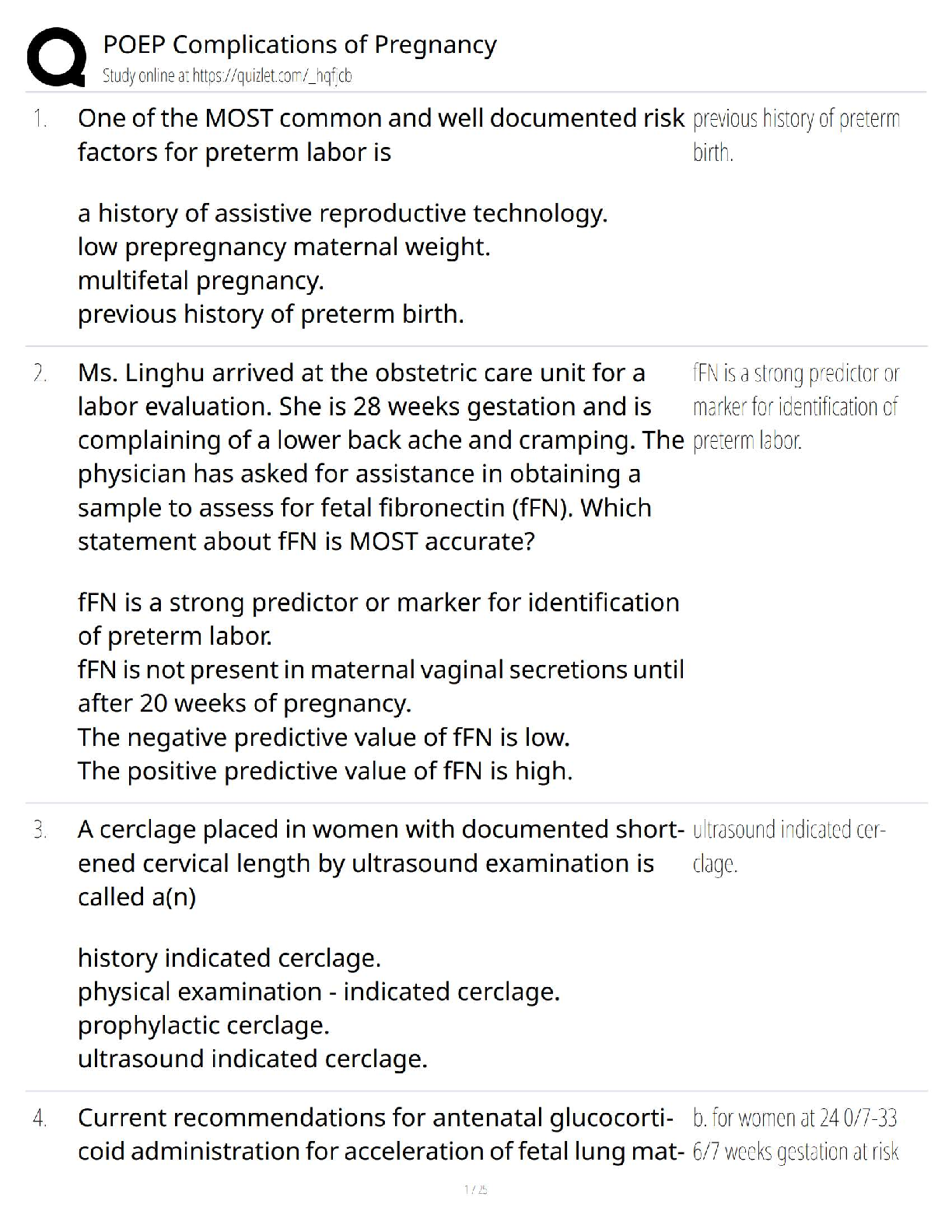This screenshot has width=952, height=1232.
Task: Click 'physical examination - indicated cerclage.' option
Action: [x=319, y=992]
